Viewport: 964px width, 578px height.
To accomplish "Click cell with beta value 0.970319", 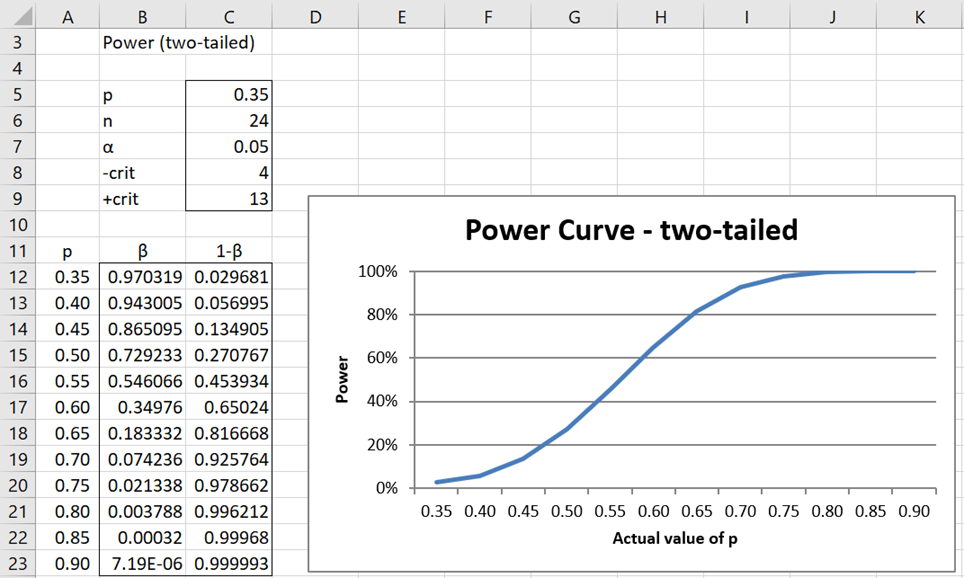I will (143, 277).
